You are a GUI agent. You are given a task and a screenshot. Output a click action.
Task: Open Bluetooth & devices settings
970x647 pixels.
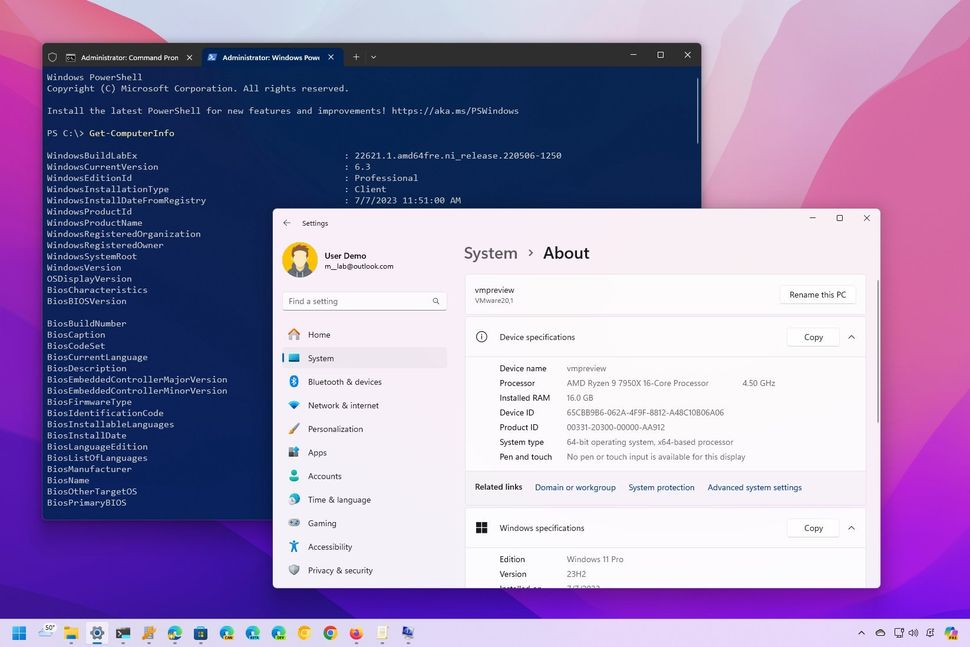tap(344, 381)
